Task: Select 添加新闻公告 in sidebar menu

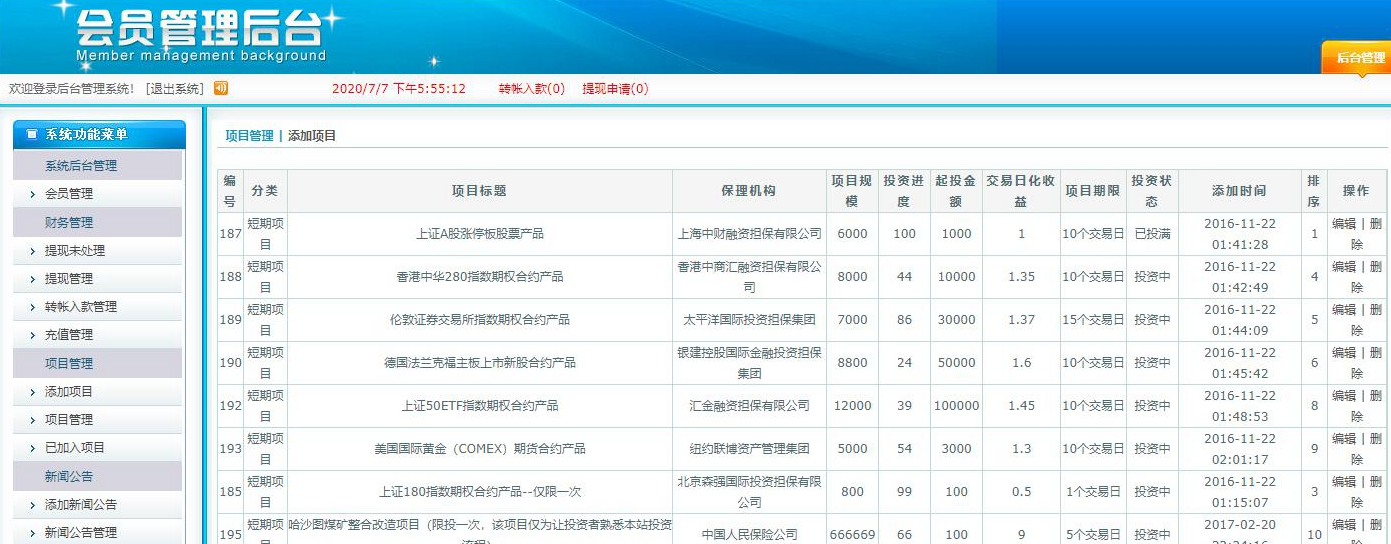Action: point(80,505)
